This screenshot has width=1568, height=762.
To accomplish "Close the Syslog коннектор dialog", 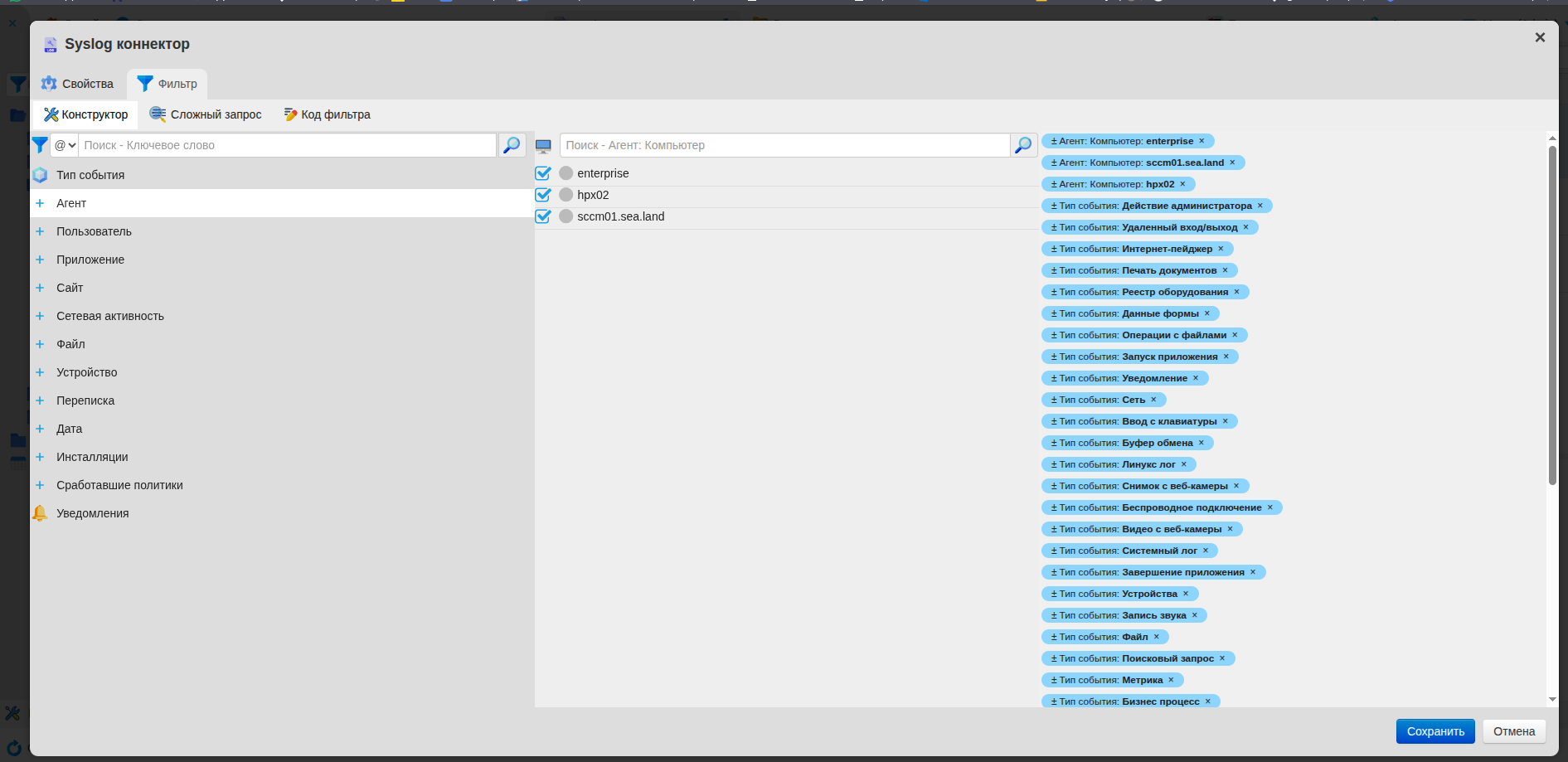I will coord(1540,37).
